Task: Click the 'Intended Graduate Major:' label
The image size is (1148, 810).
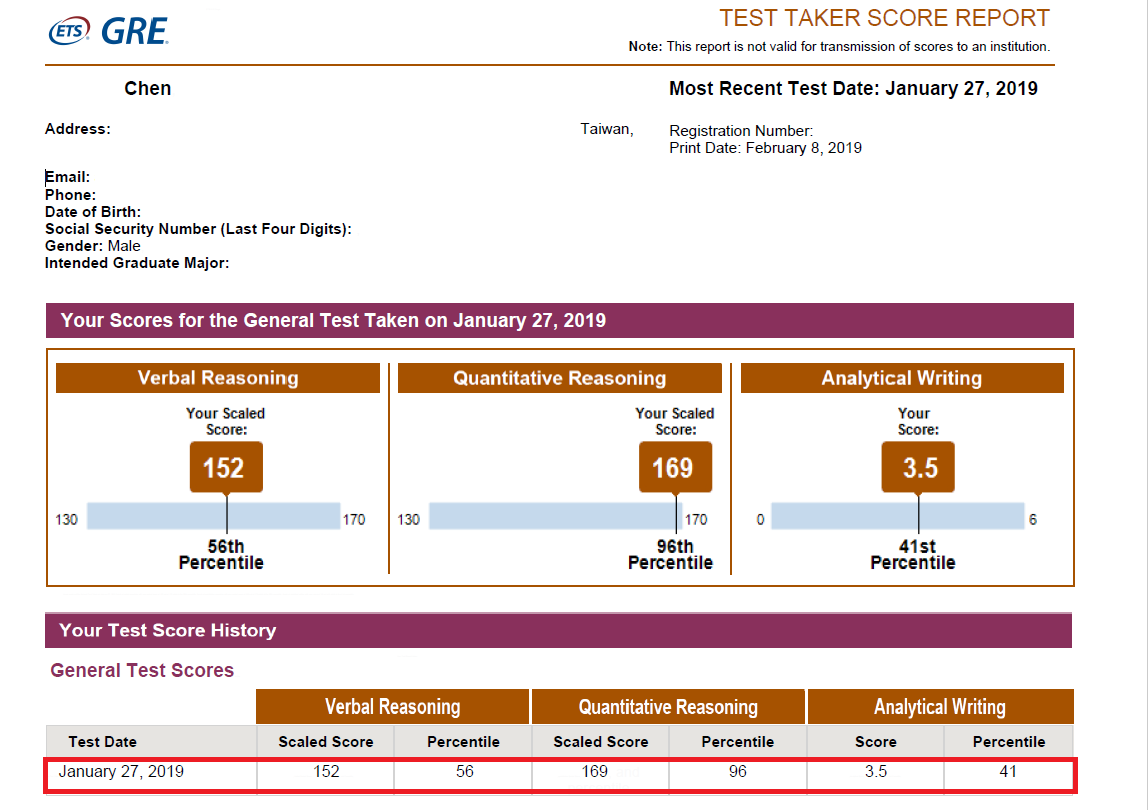Action: [x=137, y=263]
